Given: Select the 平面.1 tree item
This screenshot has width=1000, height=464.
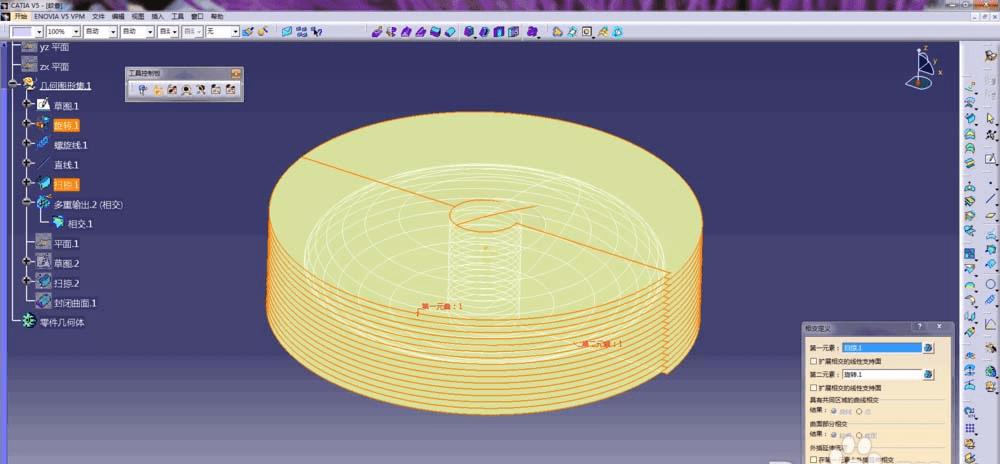Looking at the screenshot, I should click(x=66, y=243).
